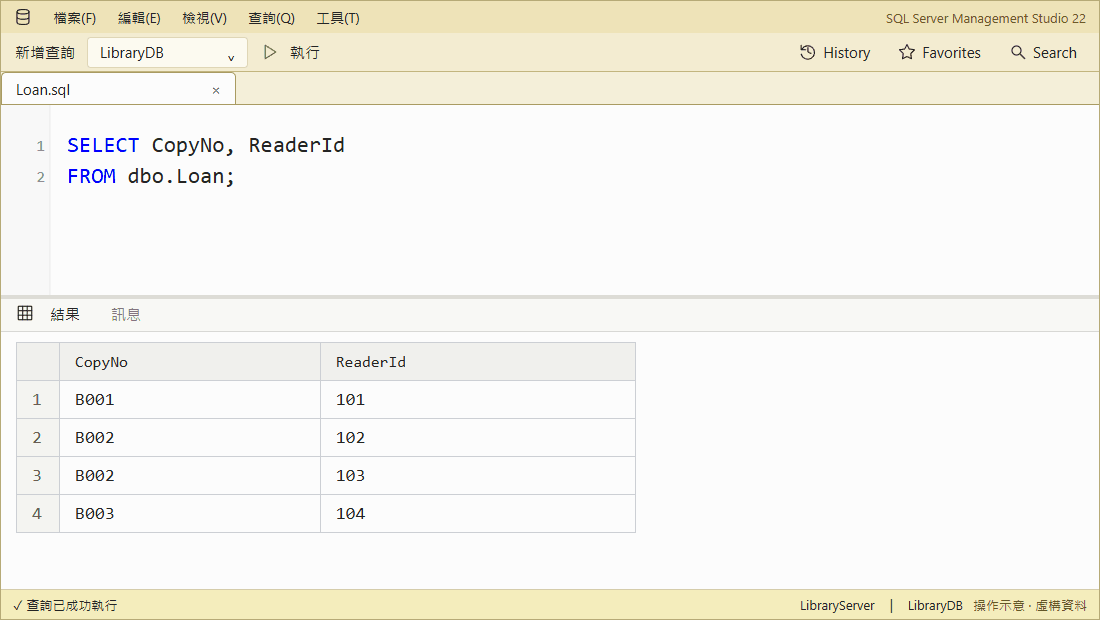This screenshot has height=620, width=1100.
Task: Click the FROM keyword in the editor
Action: tap(91, 176)
